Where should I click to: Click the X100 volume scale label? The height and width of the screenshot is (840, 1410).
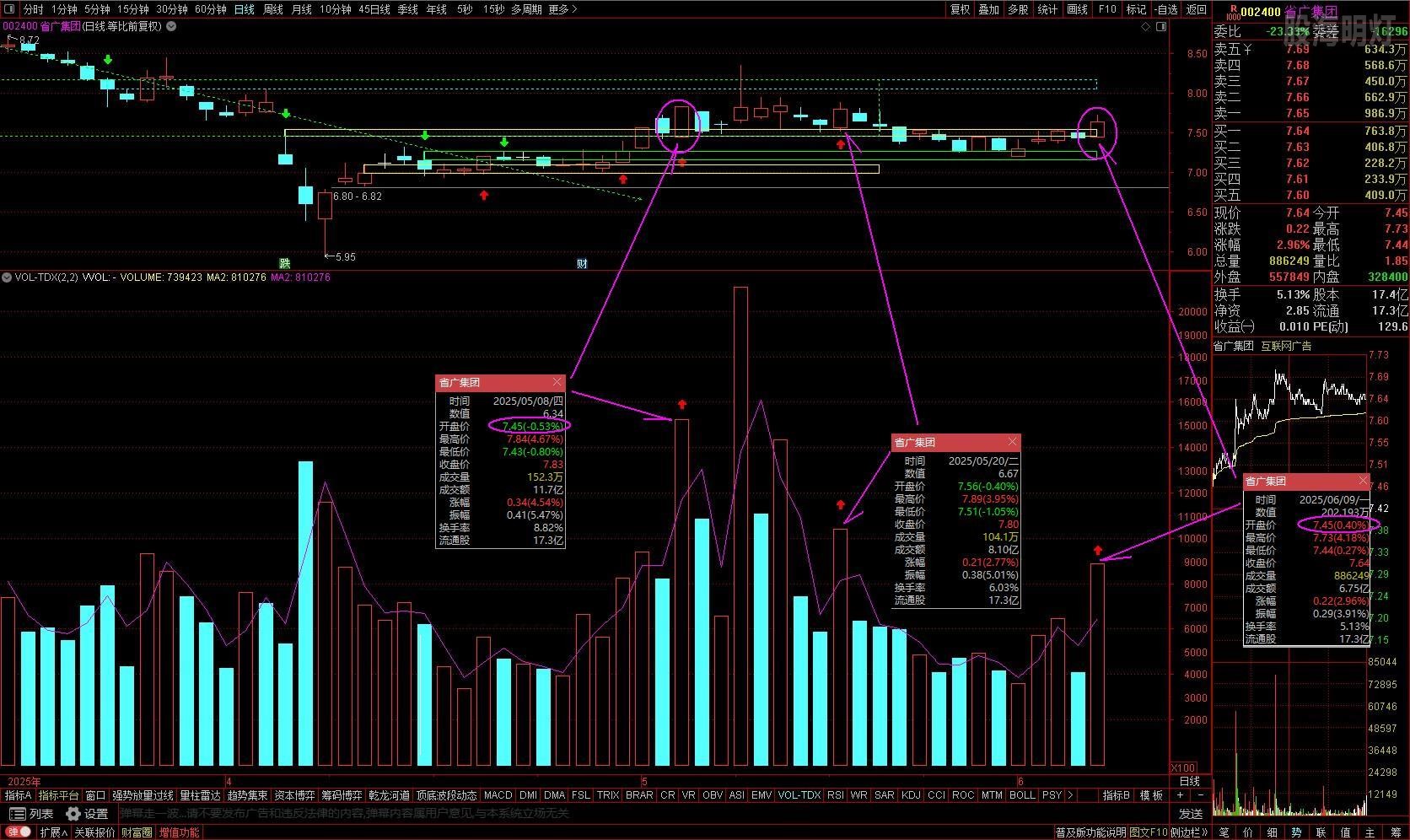pyautogui.click(x=1183, y=767)
